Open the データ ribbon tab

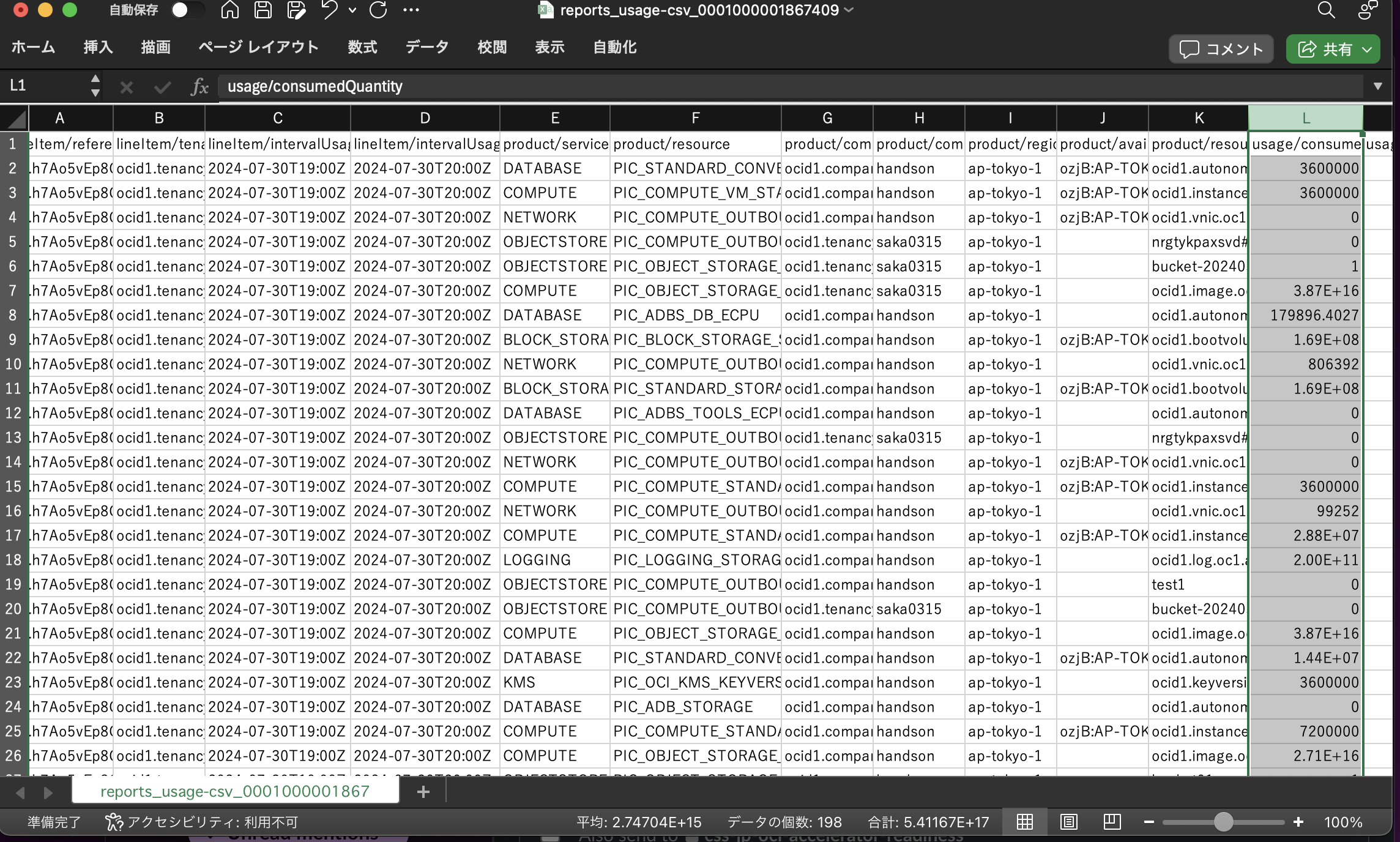pyautogui.click(x=426, y=47)
